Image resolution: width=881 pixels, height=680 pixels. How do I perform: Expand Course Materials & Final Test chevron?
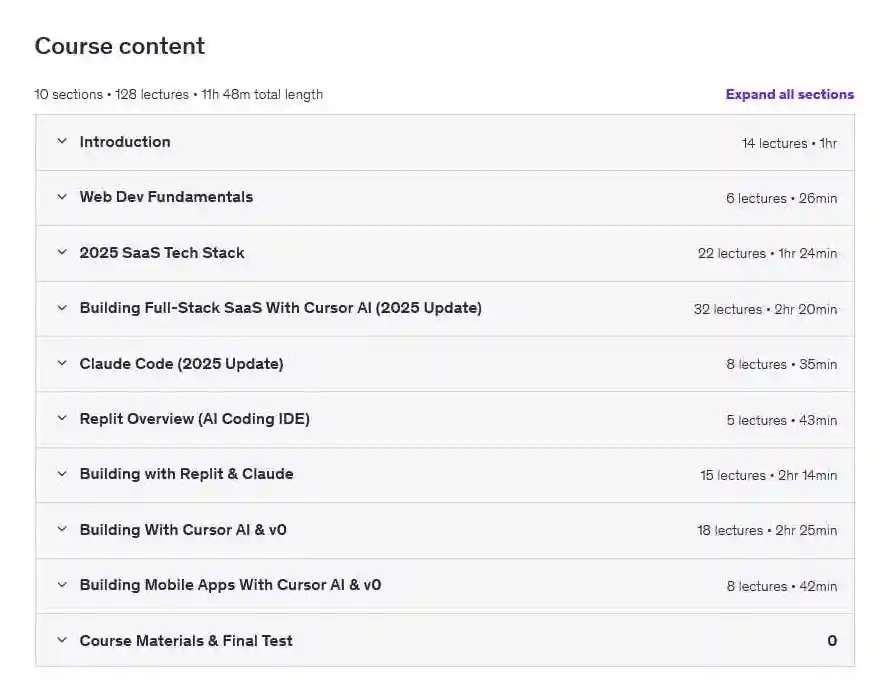(62, 640)
